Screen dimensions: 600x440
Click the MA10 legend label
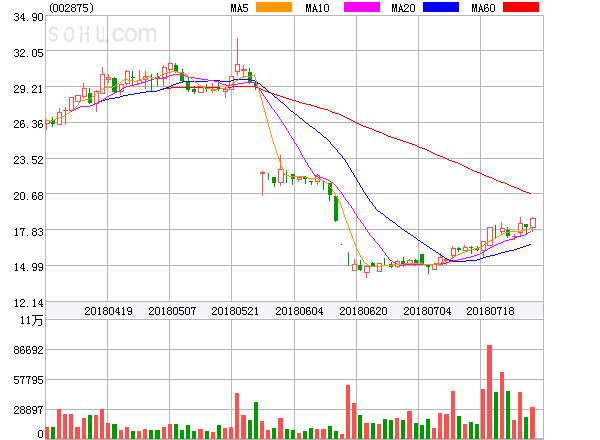tap(317, 8)
